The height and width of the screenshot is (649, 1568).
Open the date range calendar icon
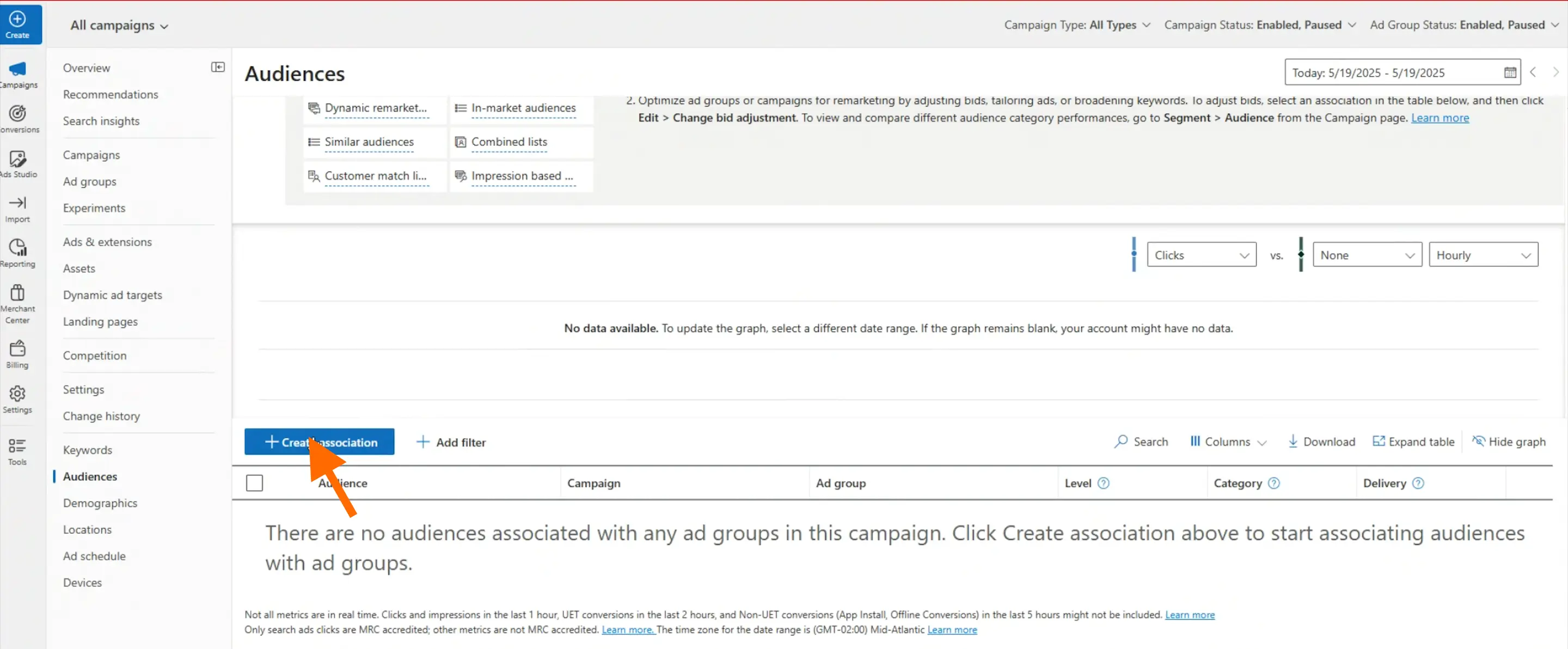click(1510, 72)
